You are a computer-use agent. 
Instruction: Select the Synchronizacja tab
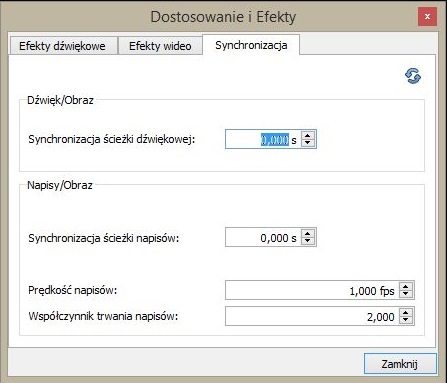coord(251,45)
